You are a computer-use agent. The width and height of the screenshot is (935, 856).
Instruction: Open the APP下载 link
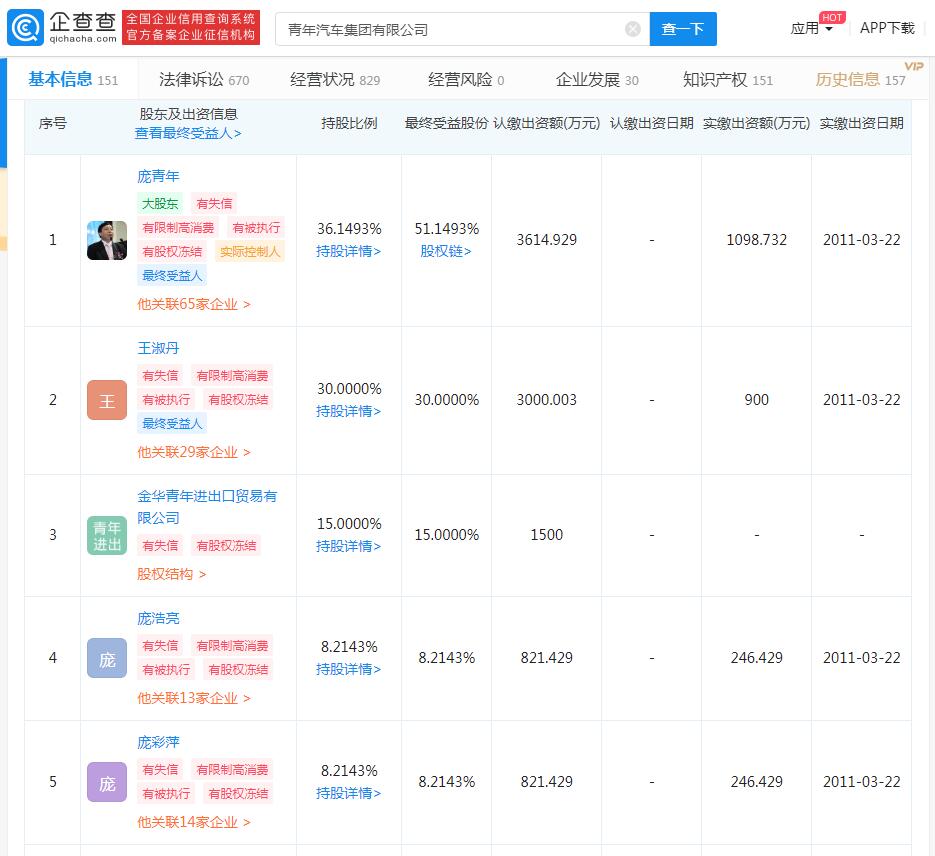click(887, 28)
